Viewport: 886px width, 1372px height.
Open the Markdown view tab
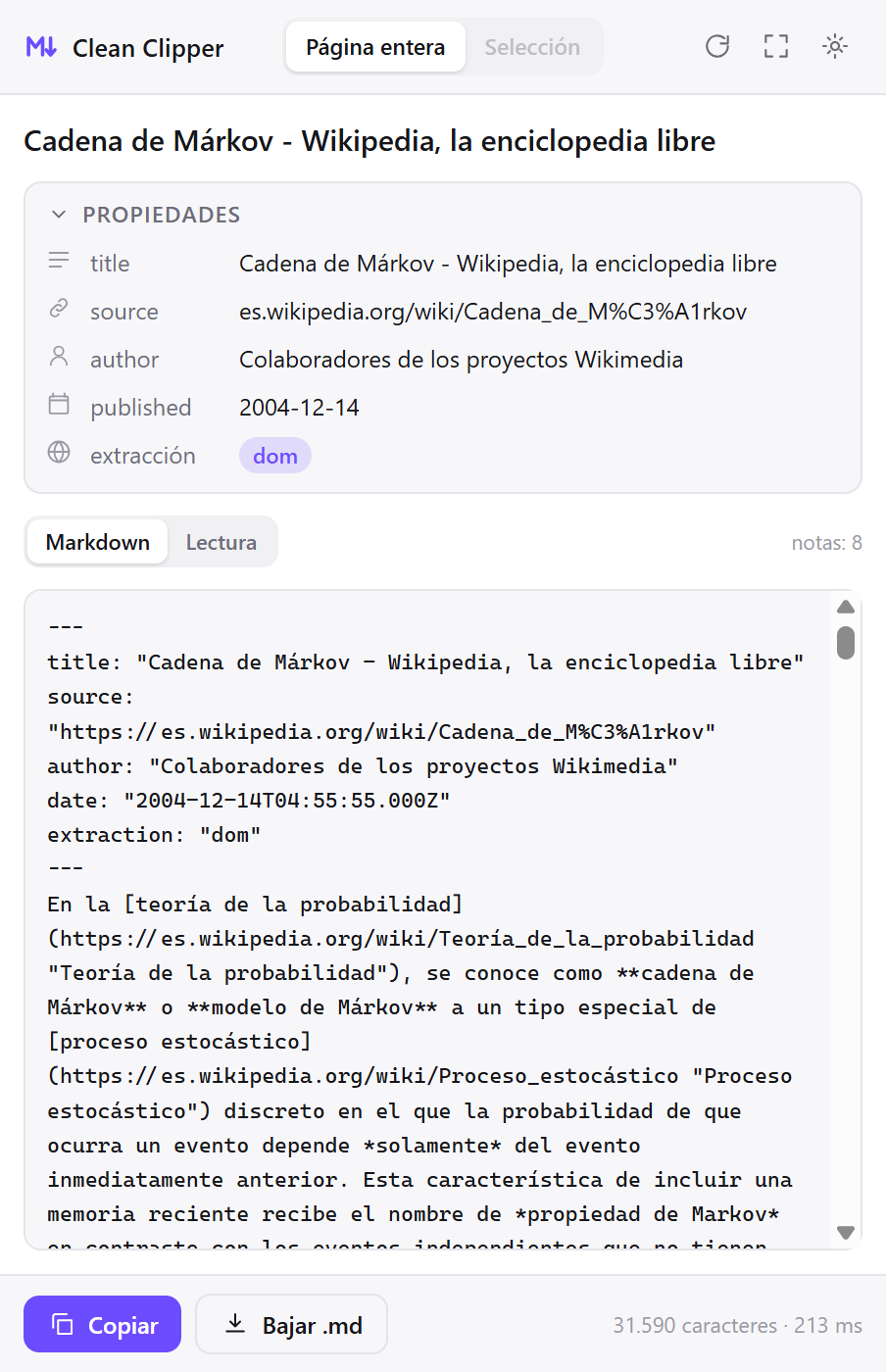(98, 542)
